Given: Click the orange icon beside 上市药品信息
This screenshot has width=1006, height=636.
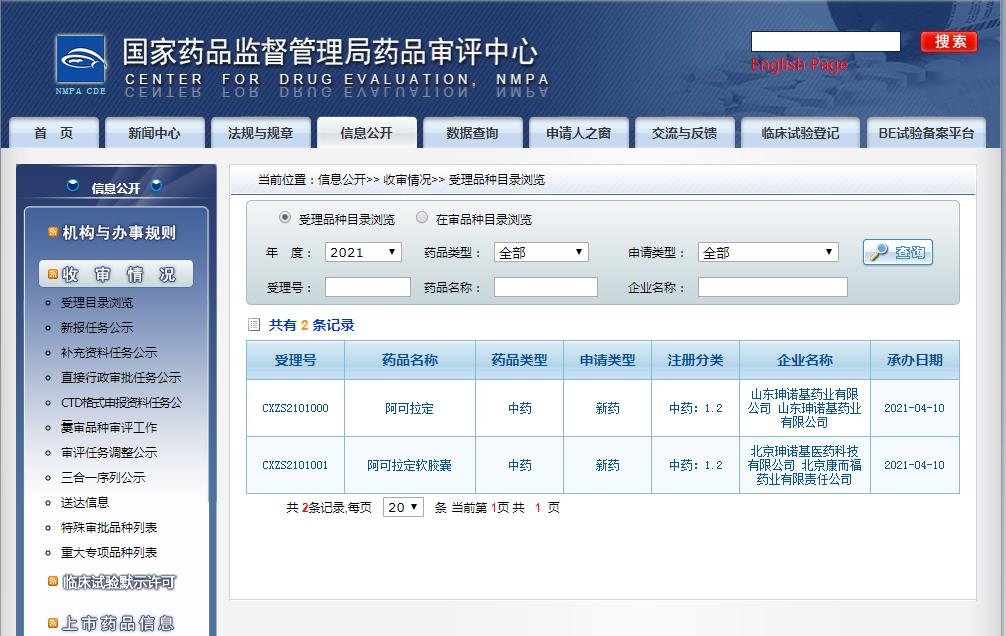Looking at the screenshot, I should (53, 623).
